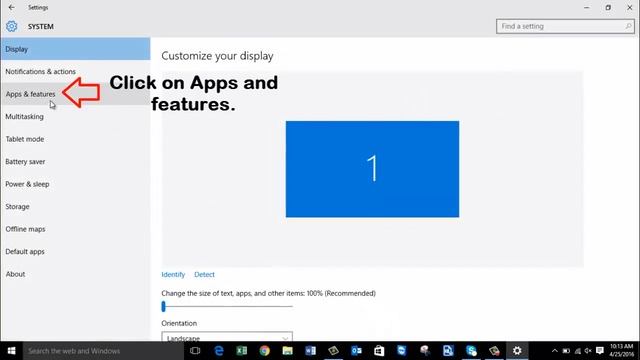Image resolution: width=640 pixels, height=360 pixels.
Task: Click the volume icon in system tray
Action: pyautogui.click(x=588, y=351)
